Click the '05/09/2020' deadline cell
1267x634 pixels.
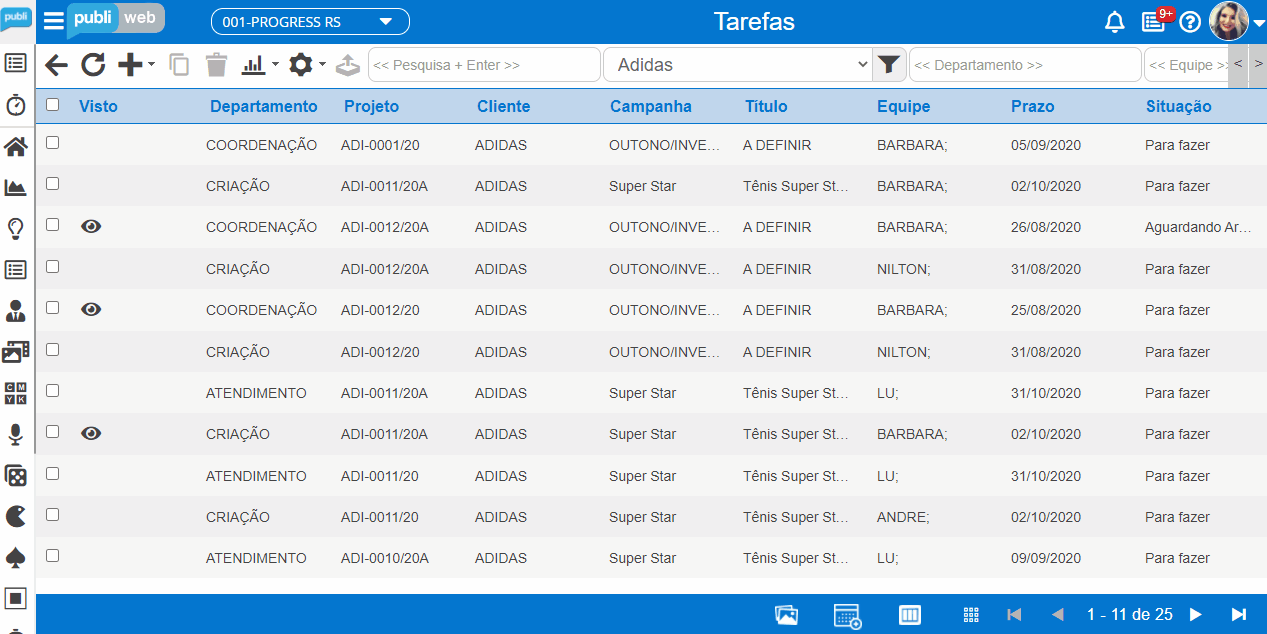1046,145
